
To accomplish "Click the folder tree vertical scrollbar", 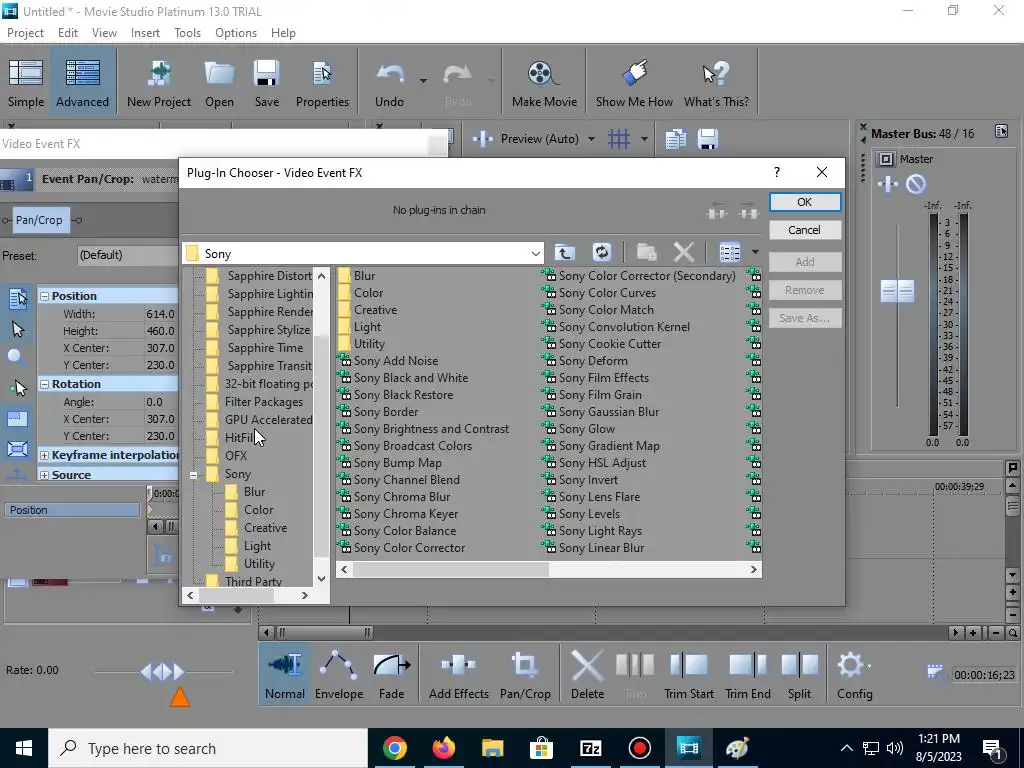I will 321,445.
